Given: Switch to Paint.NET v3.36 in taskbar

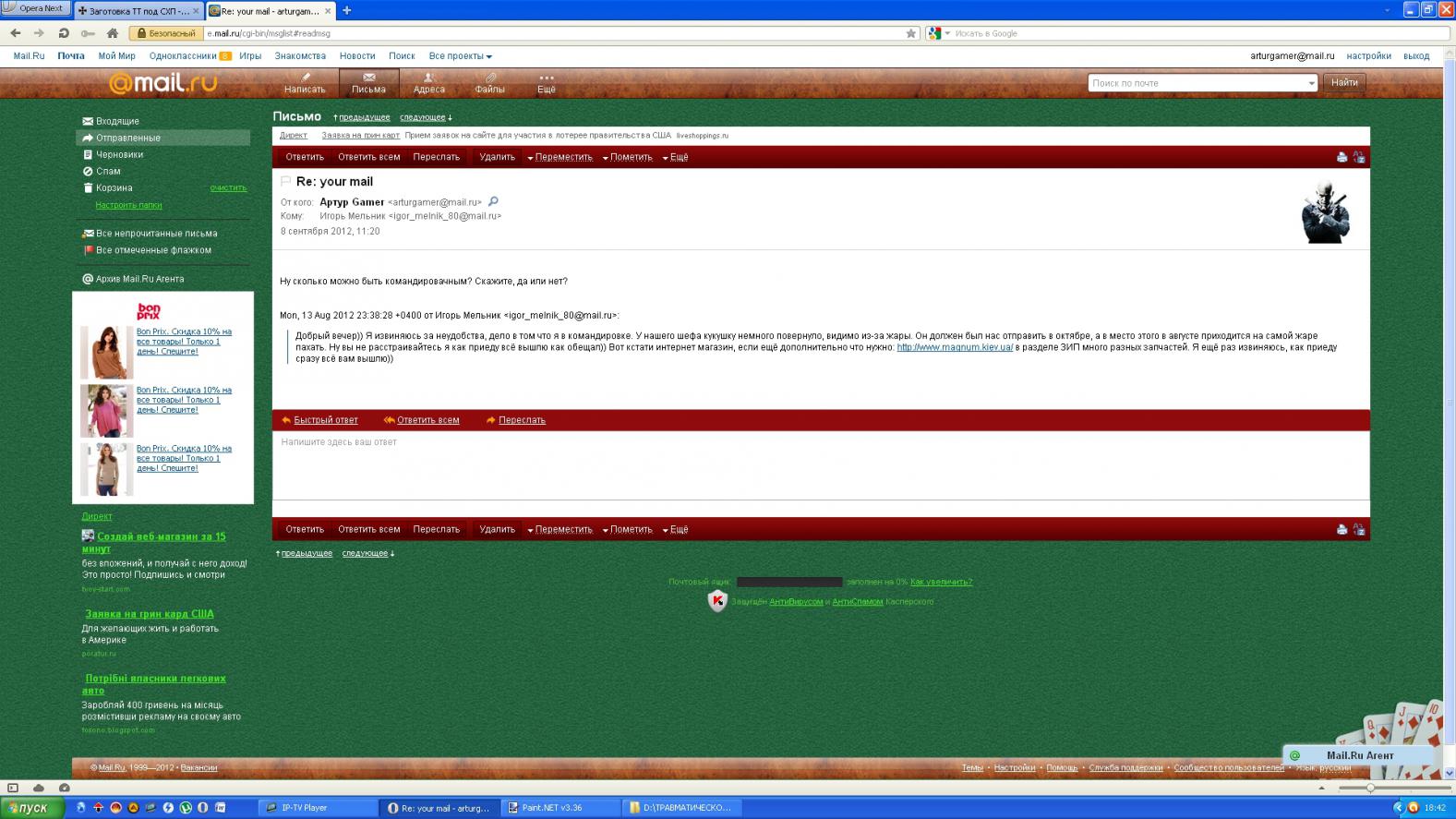Looking at the screenshot, I should 560,808.
